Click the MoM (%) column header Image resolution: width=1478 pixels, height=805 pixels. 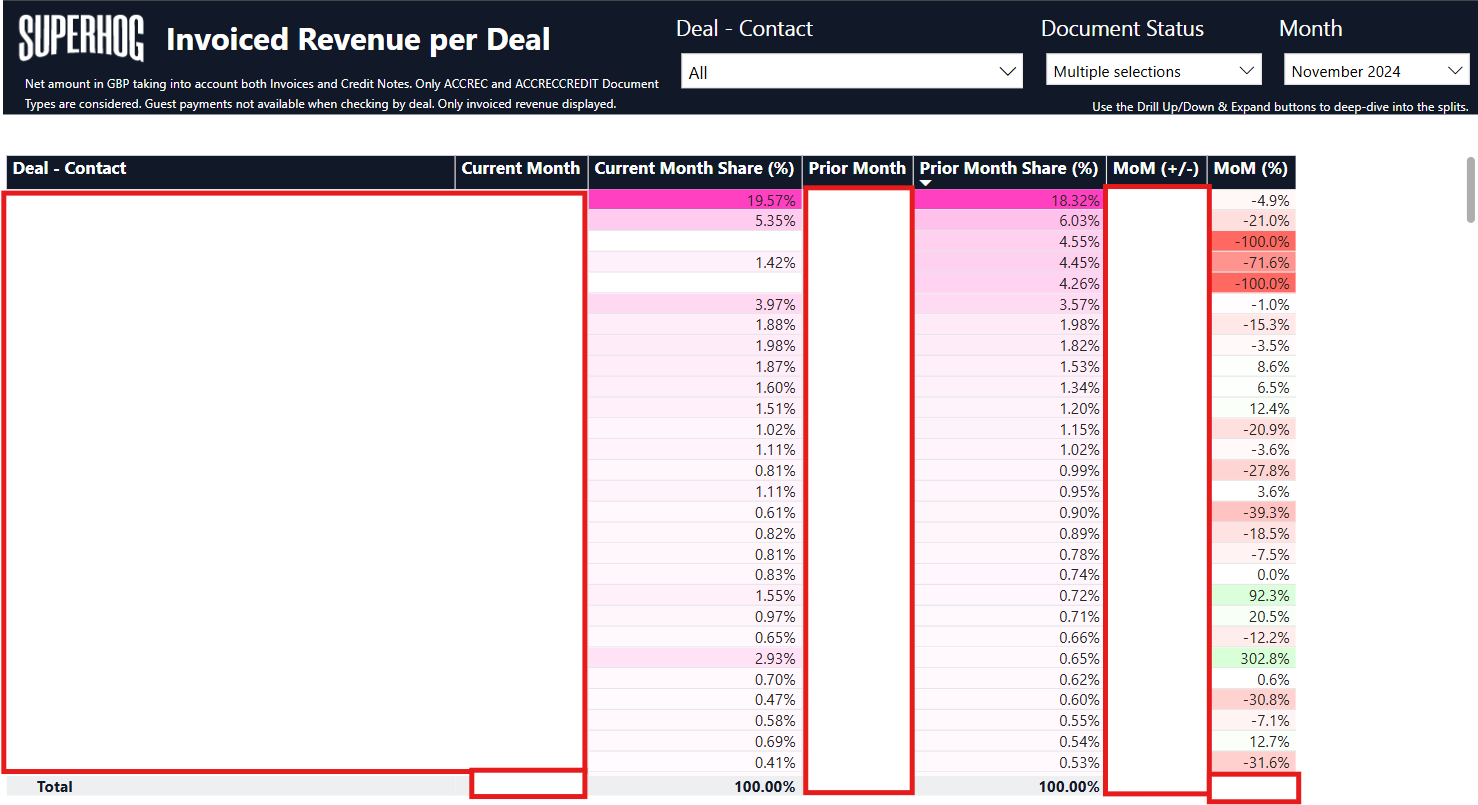(x=1250, y=169)
